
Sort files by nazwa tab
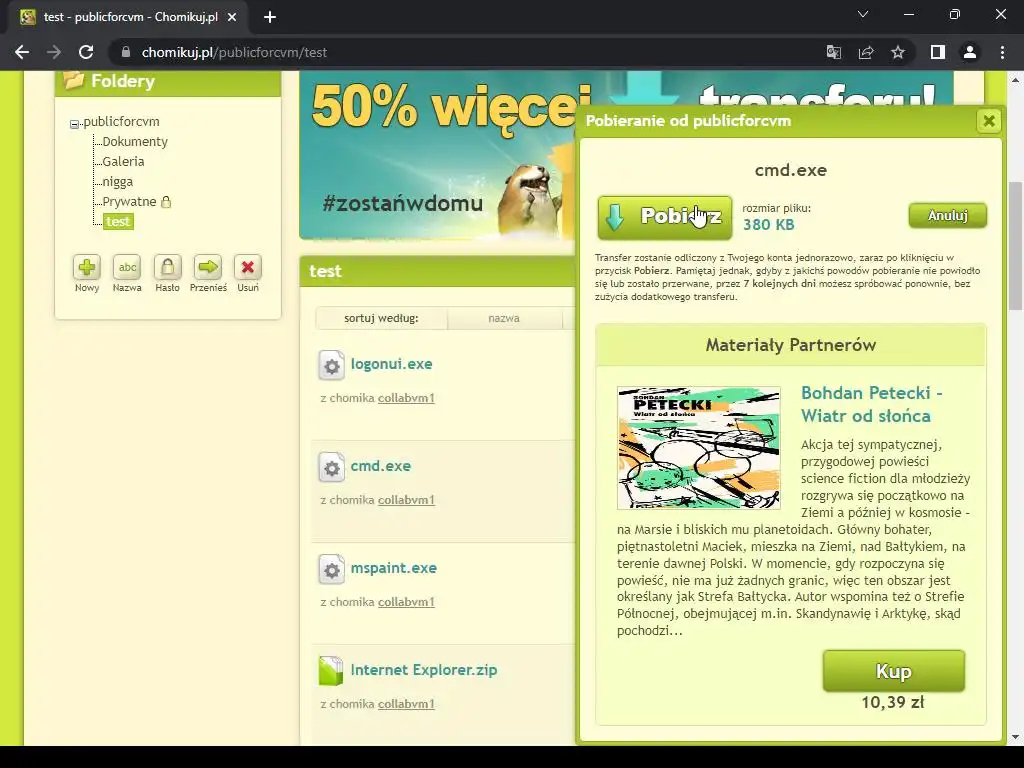pyautogui.click(x=504, y=318)
